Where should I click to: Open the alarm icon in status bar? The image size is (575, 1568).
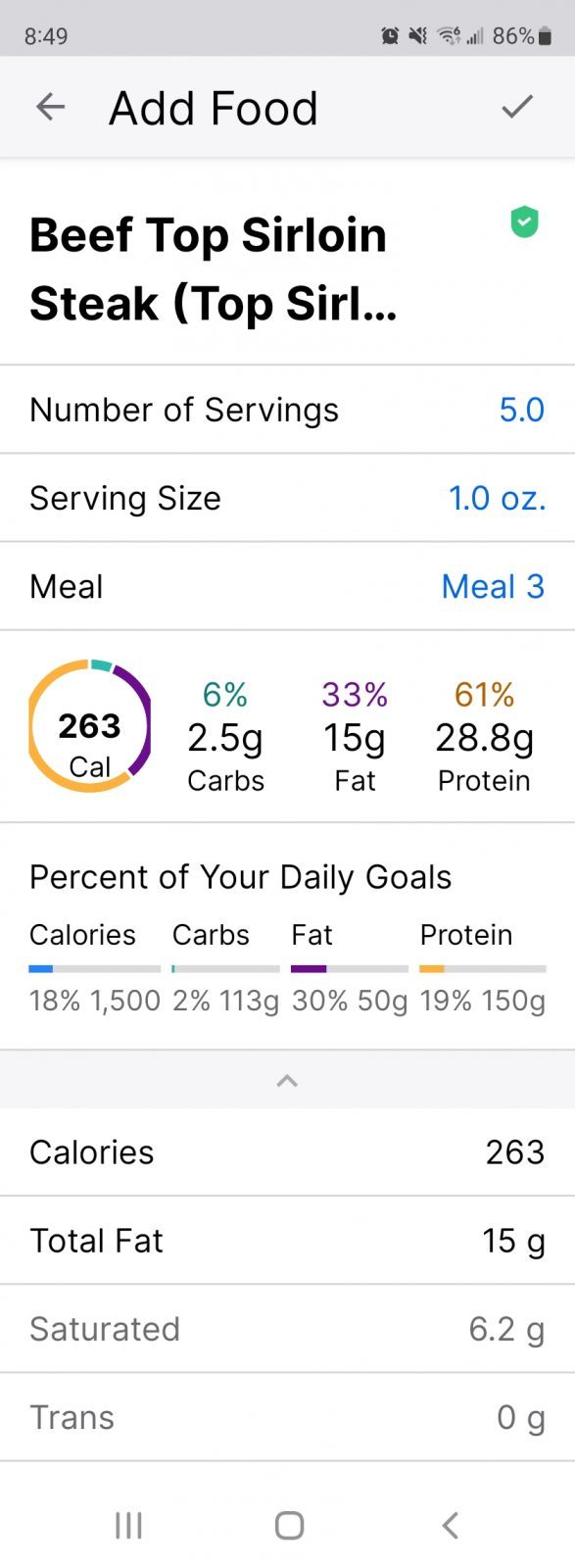point(390,36)
